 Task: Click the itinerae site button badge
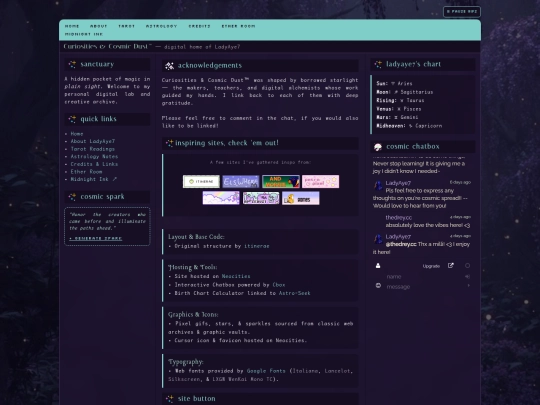[x=201, y=181]
